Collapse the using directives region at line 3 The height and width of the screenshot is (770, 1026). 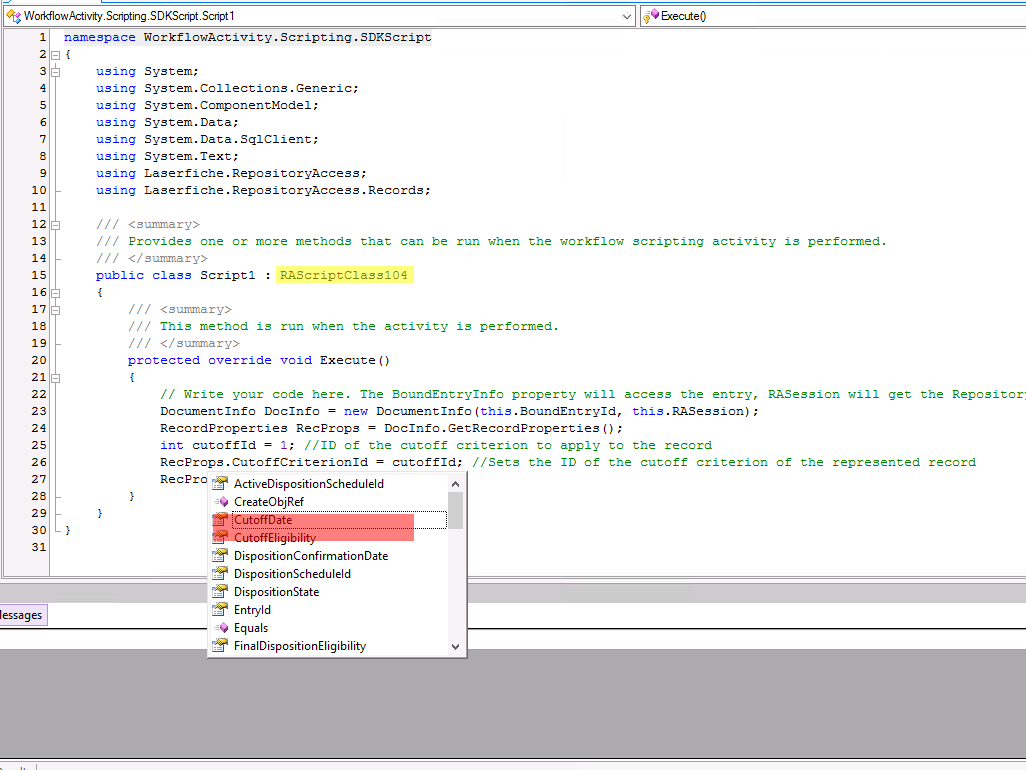(56, 71)
